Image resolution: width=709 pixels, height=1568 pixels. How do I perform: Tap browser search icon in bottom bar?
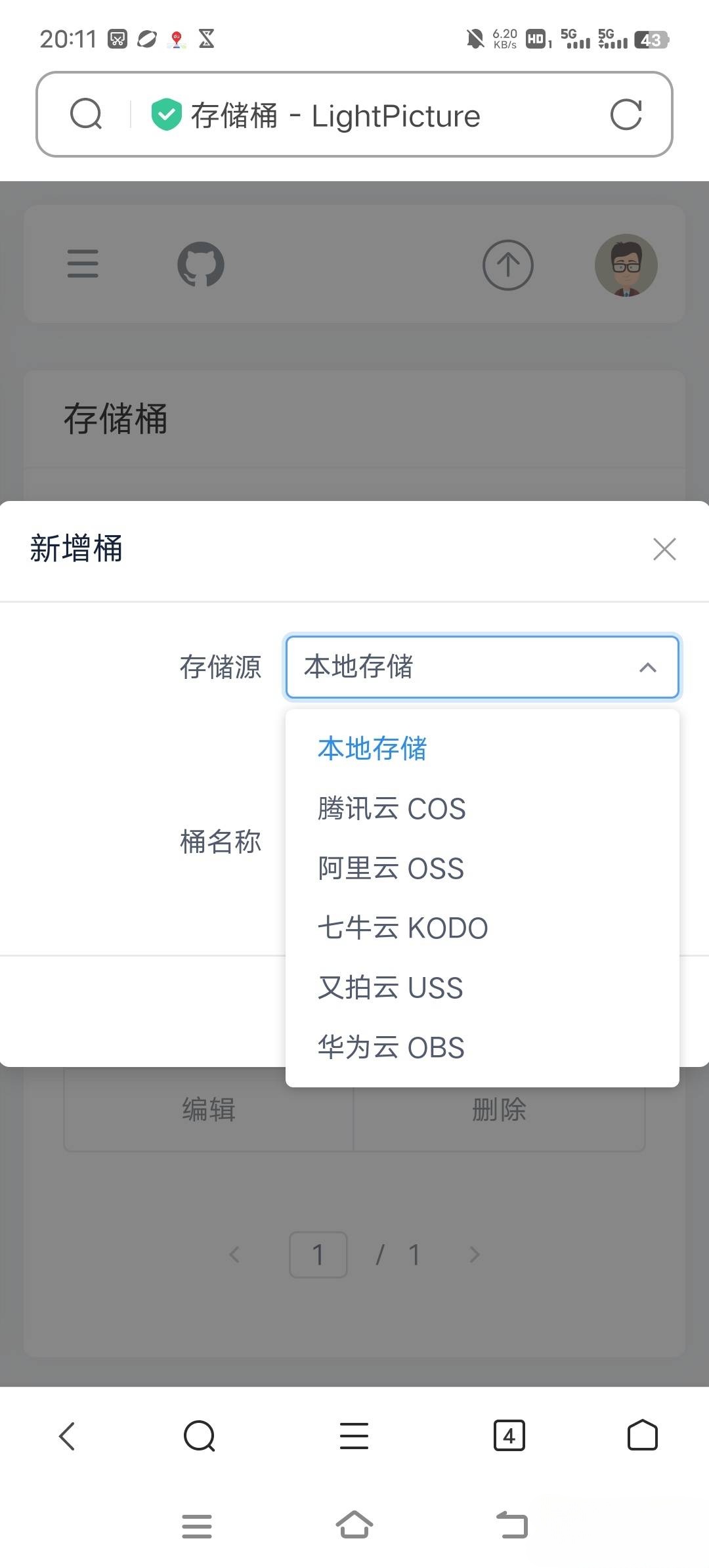[200, 1435]
